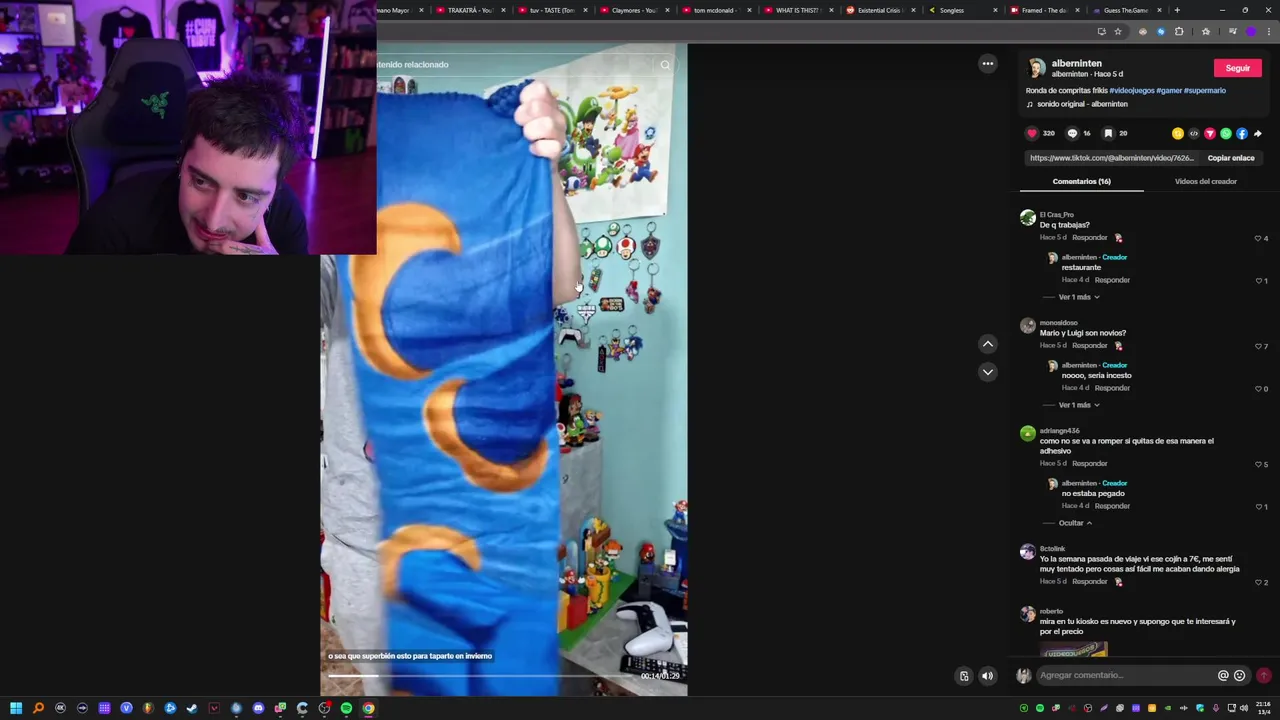
Task: Insert an @ mention in comment box
Action: click(1222, 675)
